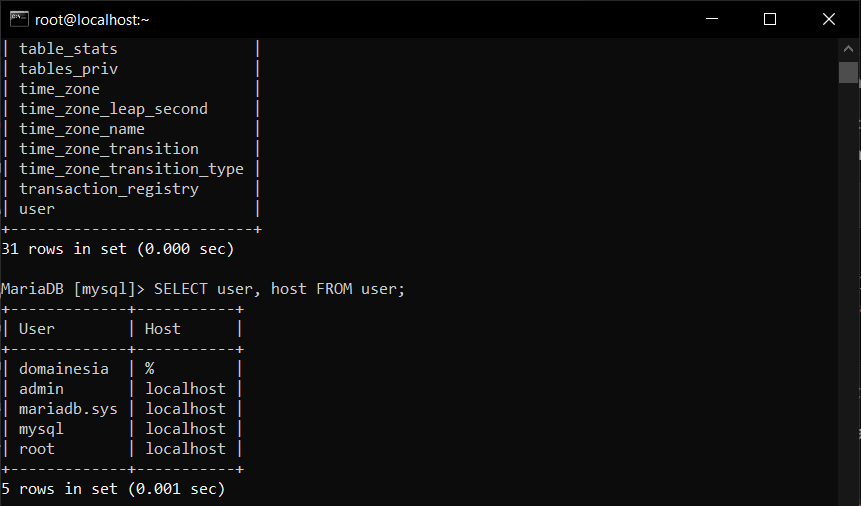Click the time_zone_leap_second table name
861x506 pixels.
coord(113,109)
